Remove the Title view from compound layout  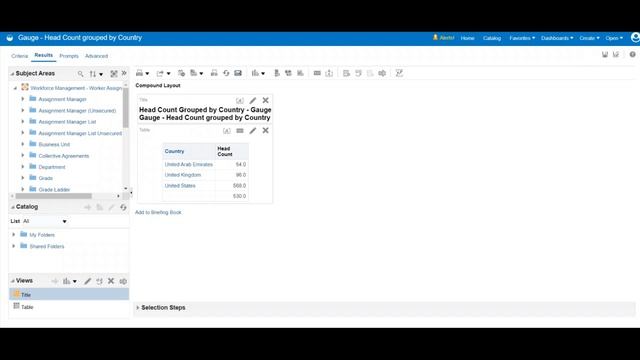(x=265, y=100)
